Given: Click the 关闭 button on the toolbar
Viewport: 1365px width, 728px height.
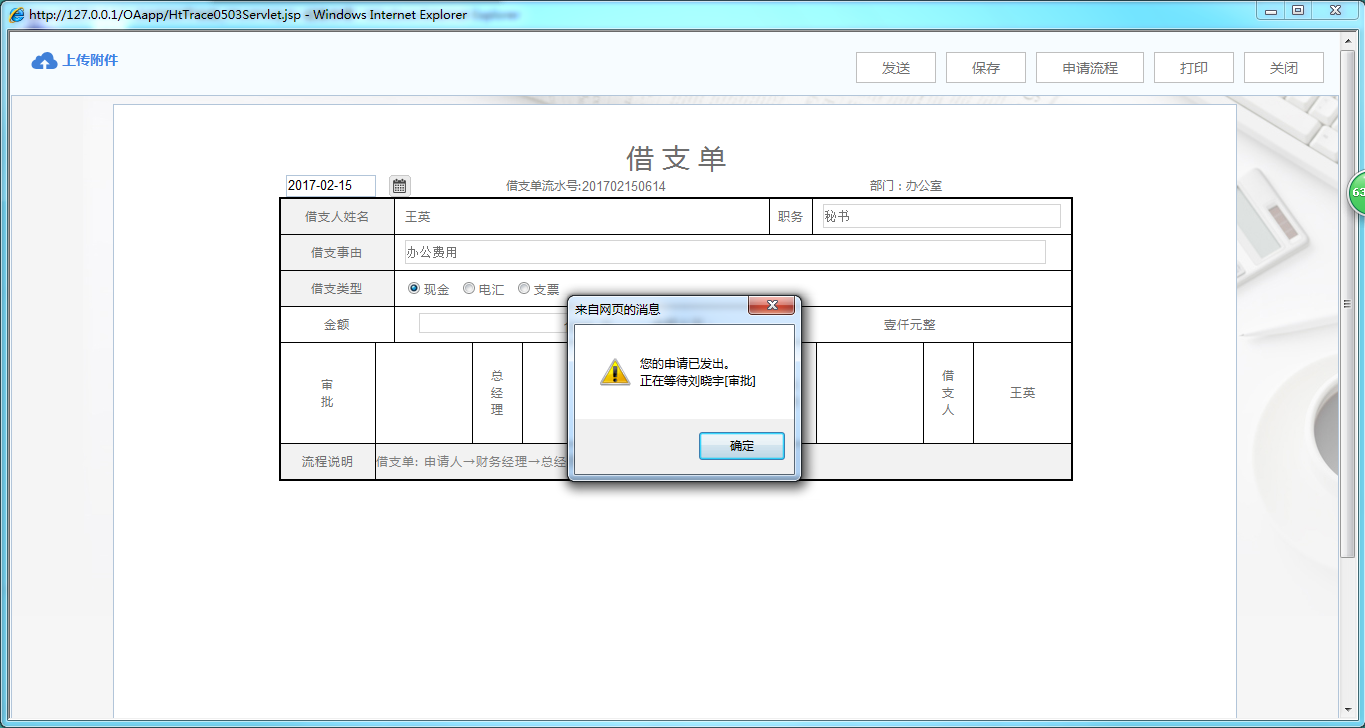Looking at the screenshot, I should pos(1283,67).
